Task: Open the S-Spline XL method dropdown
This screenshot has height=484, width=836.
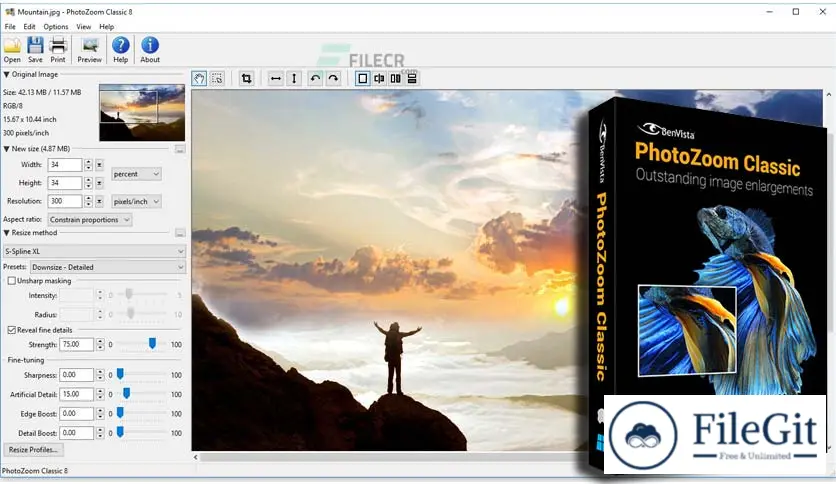Action: pos(94,251)
